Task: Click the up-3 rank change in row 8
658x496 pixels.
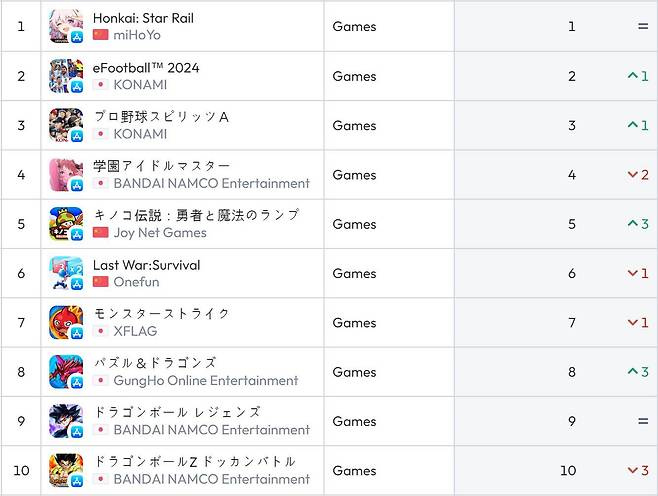Action: 638,372
